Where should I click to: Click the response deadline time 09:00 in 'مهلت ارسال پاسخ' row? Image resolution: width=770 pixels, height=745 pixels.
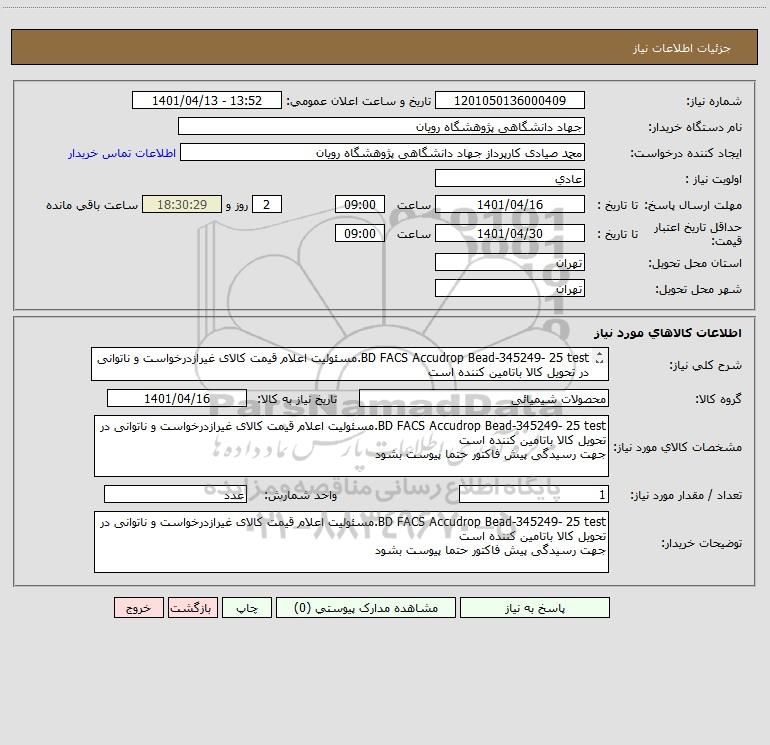pyautogui.click(x=360, y=204)
